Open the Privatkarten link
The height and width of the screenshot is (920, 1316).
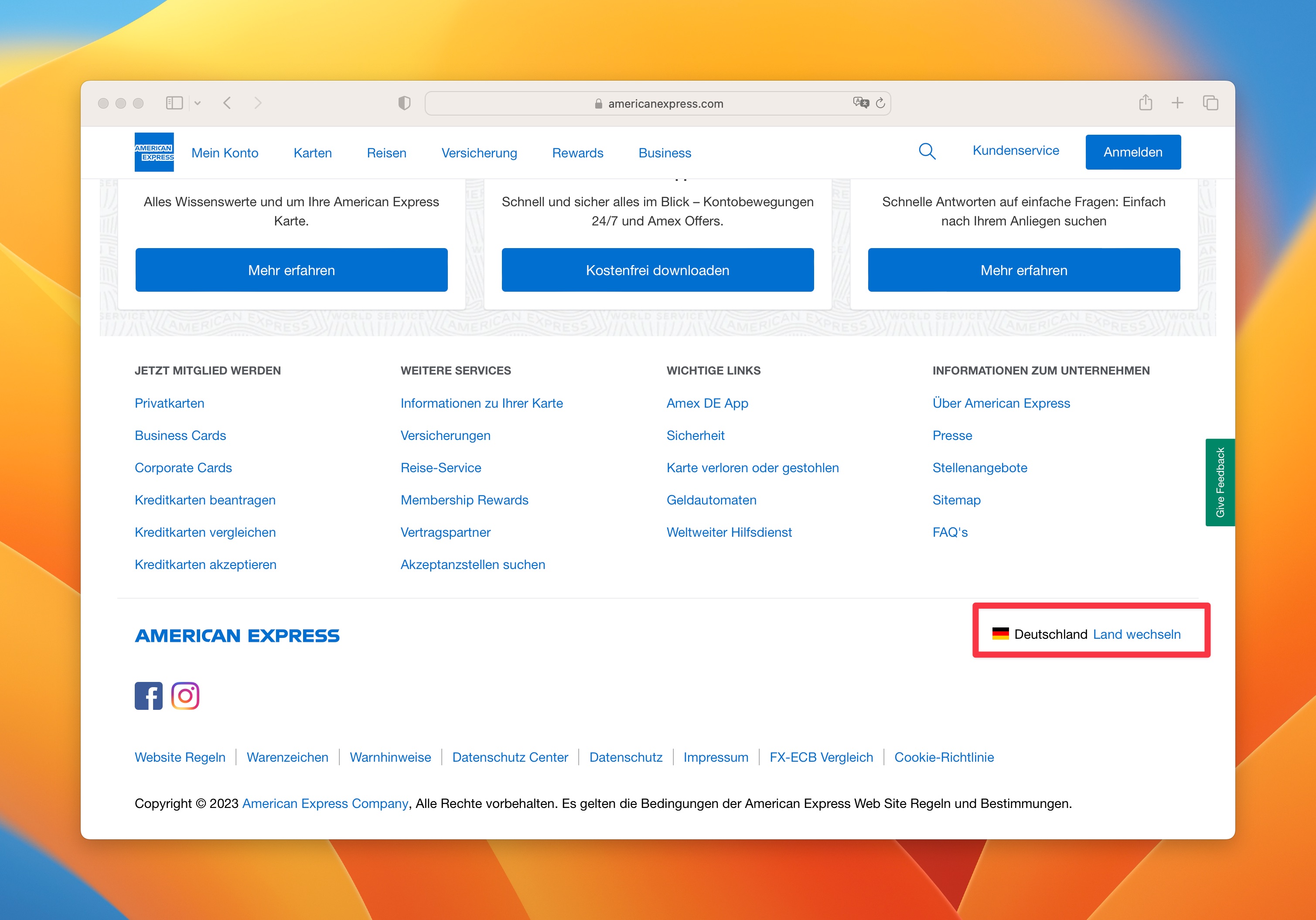(x=169, y=403)
